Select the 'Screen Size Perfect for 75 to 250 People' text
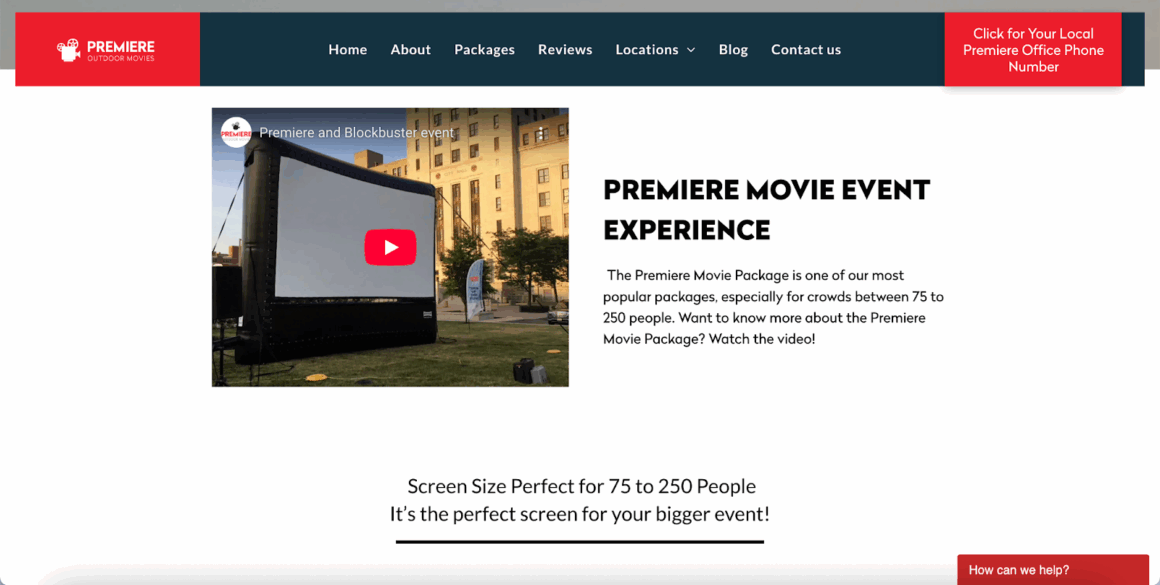Screen dimensions: 1160x585 [581, 486]
